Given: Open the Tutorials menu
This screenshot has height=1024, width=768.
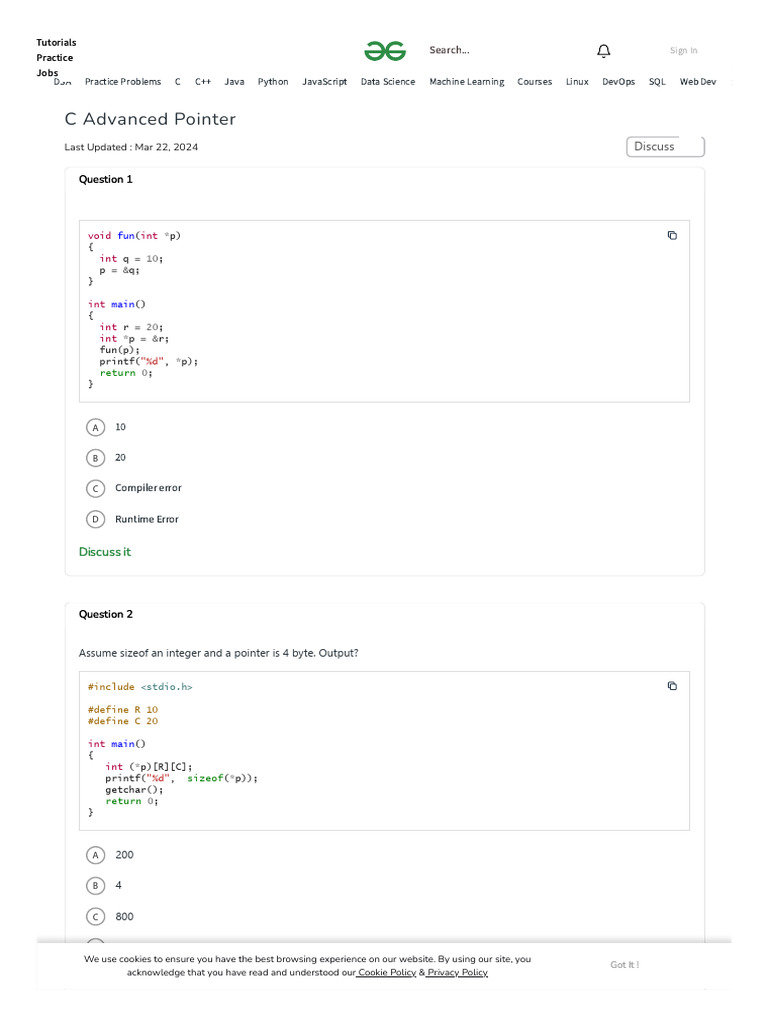Looking at the screenshot, I should [x=56, y=42].
